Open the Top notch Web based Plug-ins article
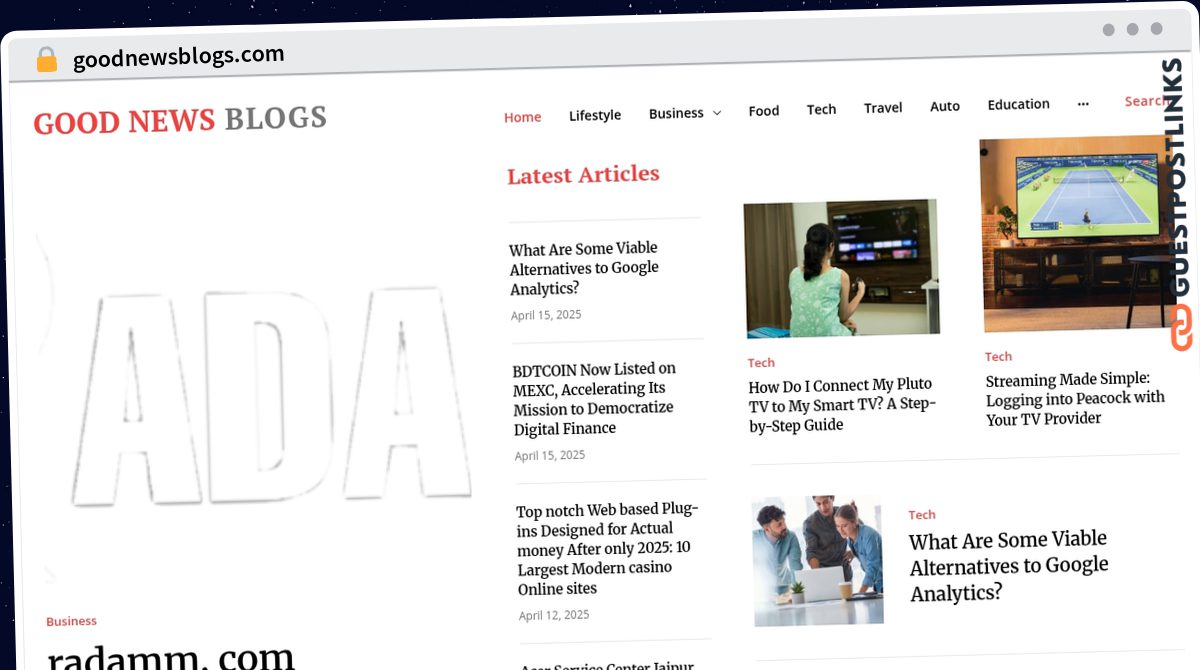This screenshot has width=1200, height=670. coord(607,549)
